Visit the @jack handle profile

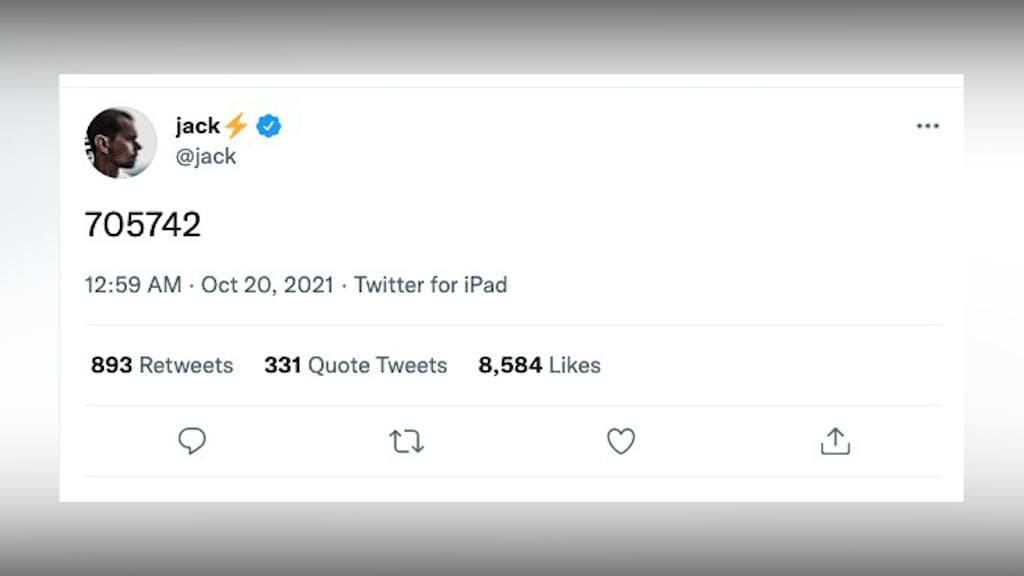click(x=206, y=157)
